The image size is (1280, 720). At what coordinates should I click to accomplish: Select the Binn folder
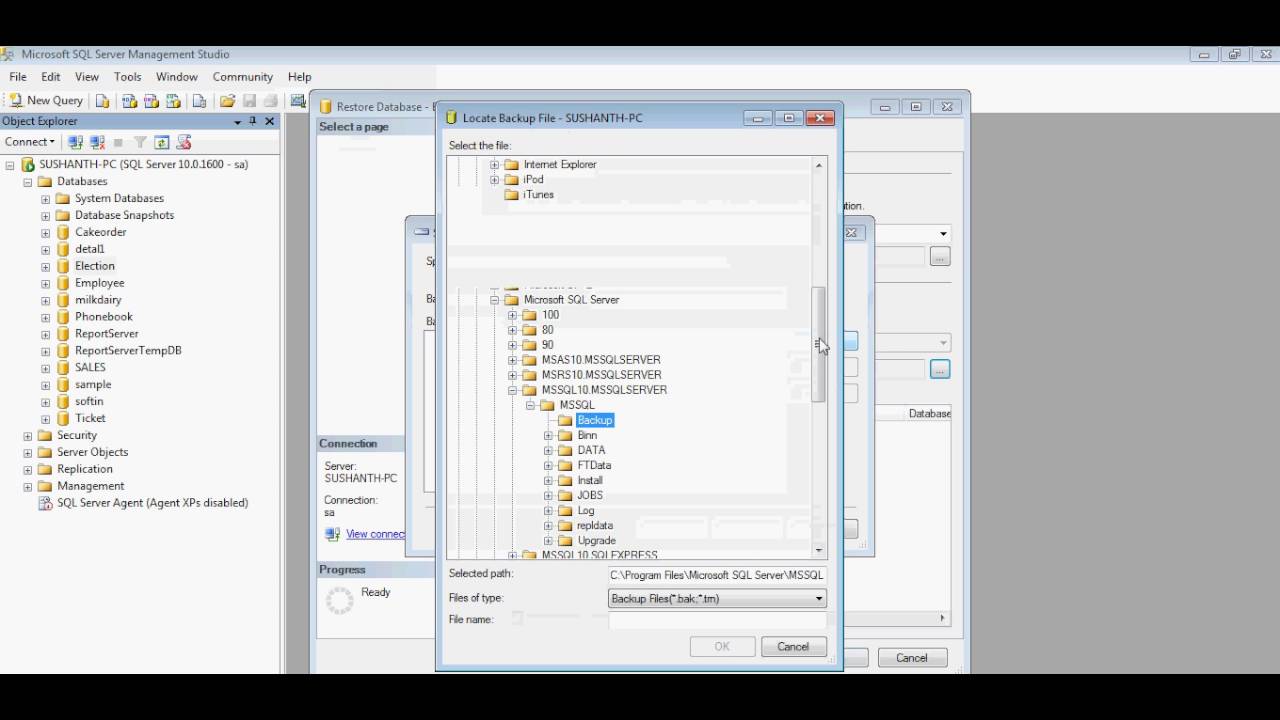click(587, 435)
